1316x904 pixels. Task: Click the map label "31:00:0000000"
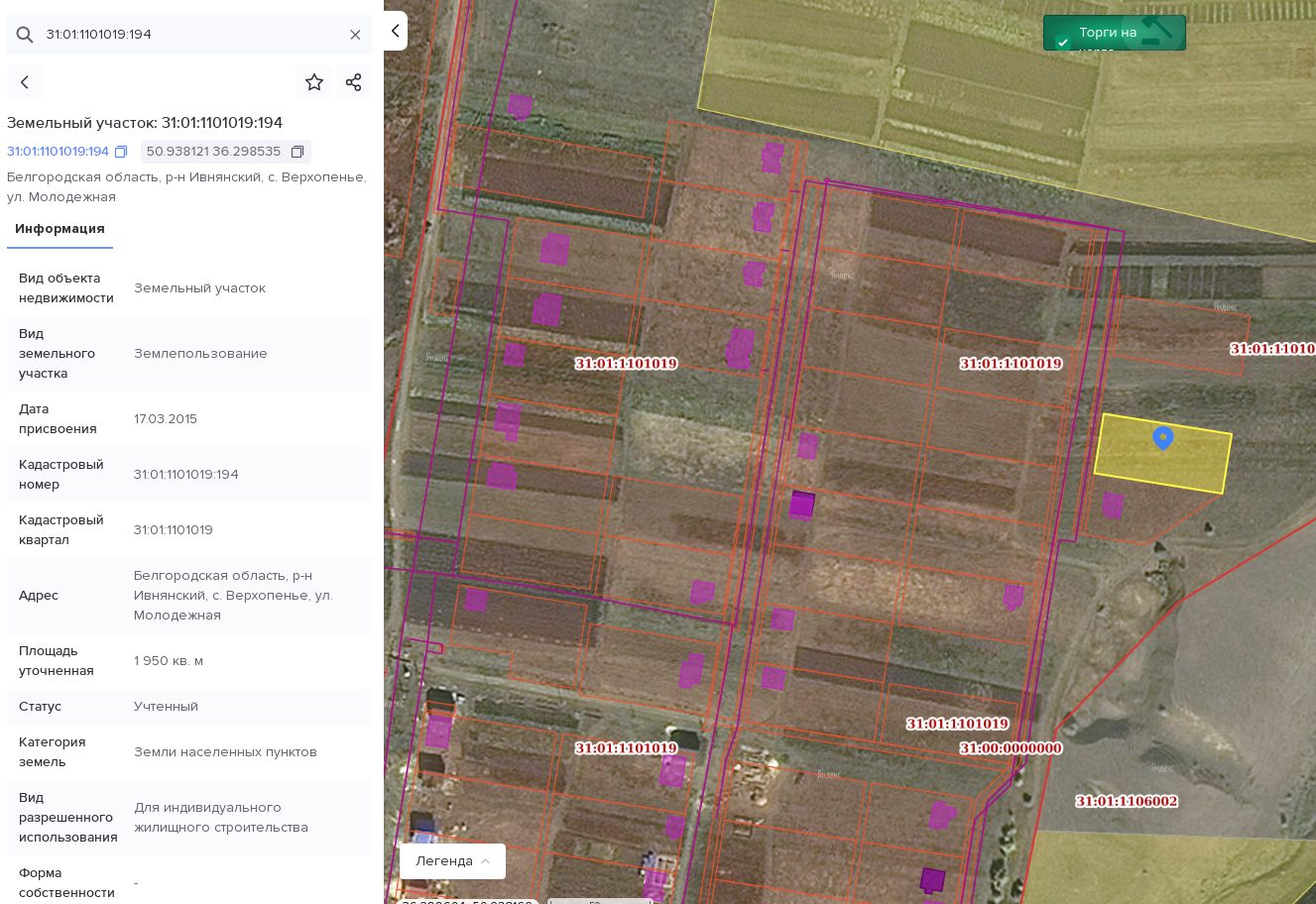click(x=1011, y=748)
